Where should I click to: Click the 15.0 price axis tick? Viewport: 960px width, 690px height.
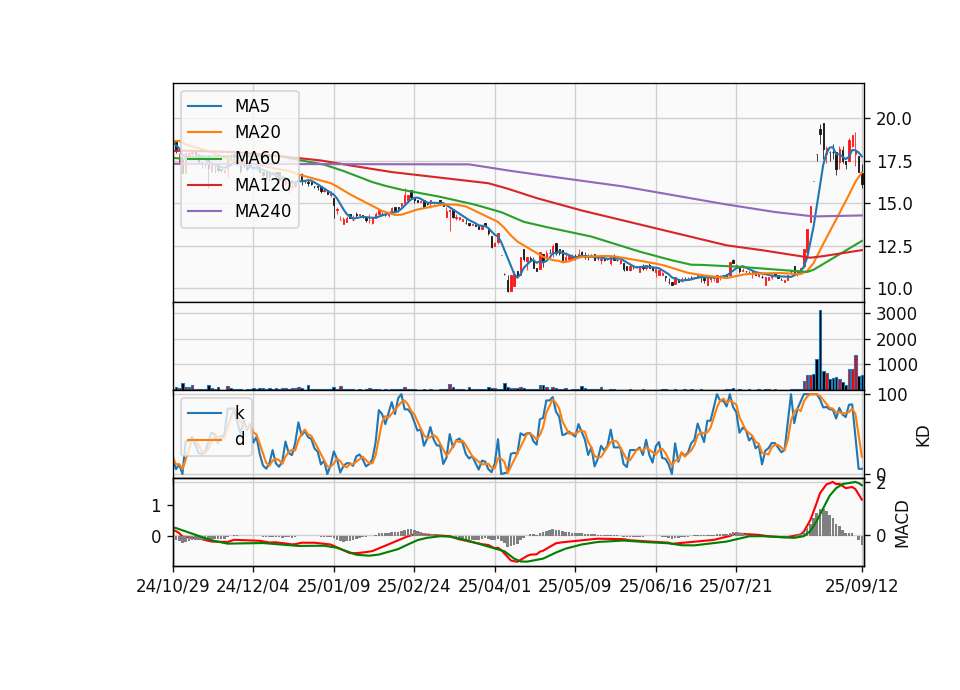point(894,204)
